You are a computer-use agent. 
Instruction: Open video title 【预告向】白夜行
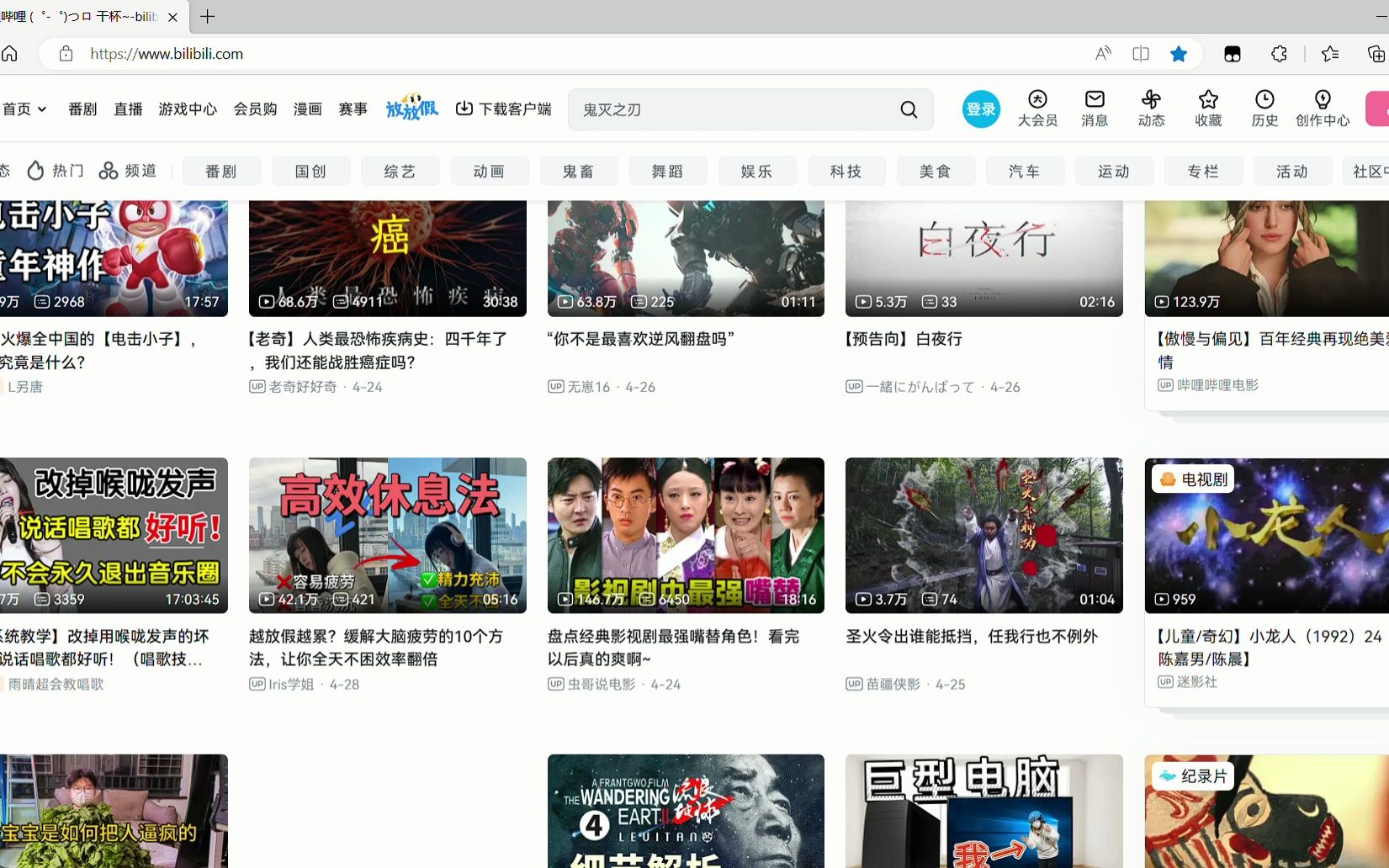click(904, 339)
